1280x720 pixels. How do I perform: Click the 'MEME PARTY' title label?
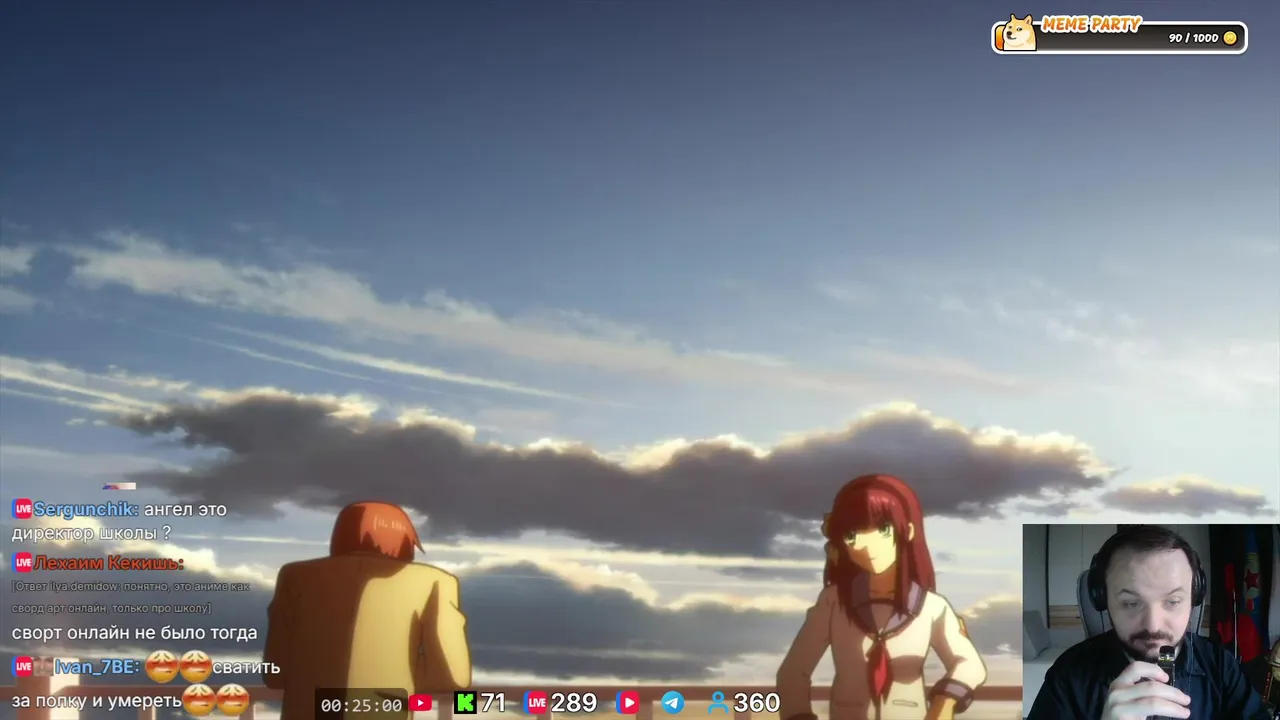(1091, 24)
